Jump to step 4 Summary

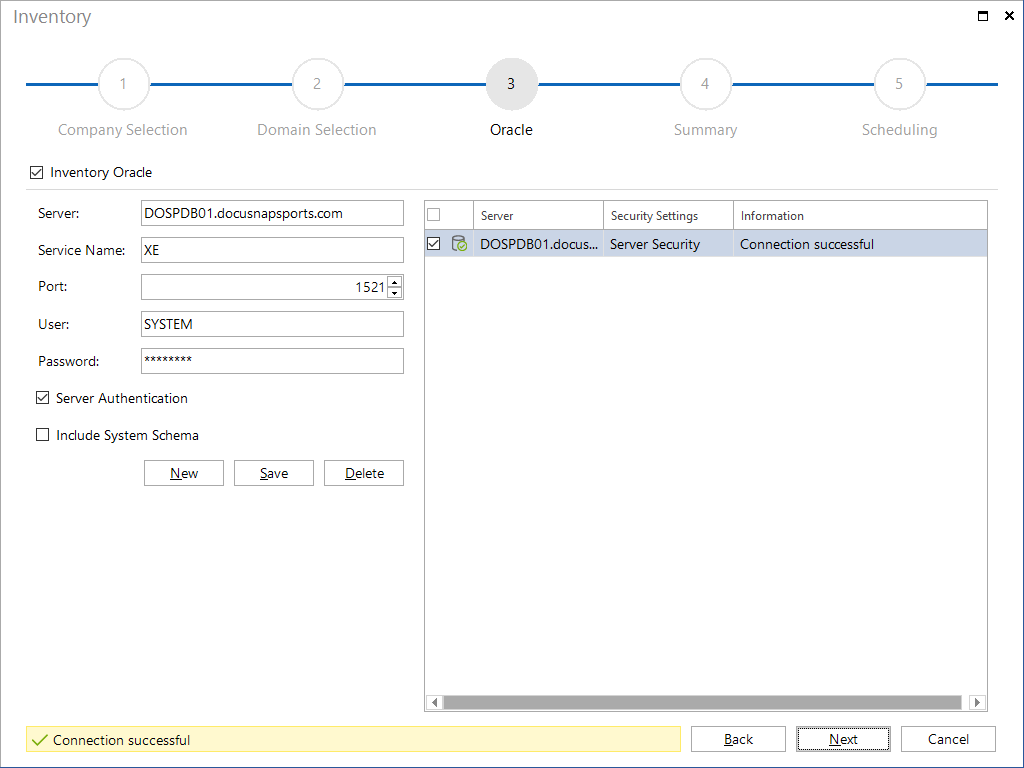[705, 84]
